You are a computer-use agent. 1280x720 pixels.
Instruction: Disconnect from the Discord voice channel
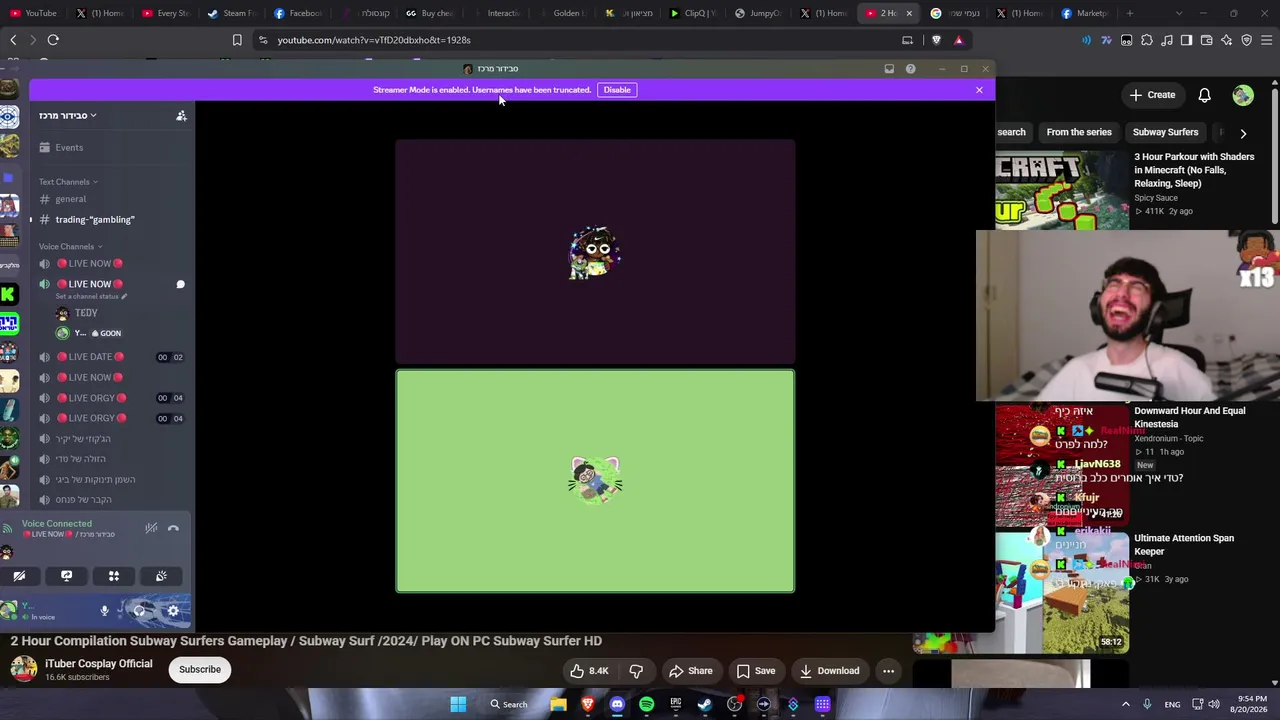tap(173, 528)
